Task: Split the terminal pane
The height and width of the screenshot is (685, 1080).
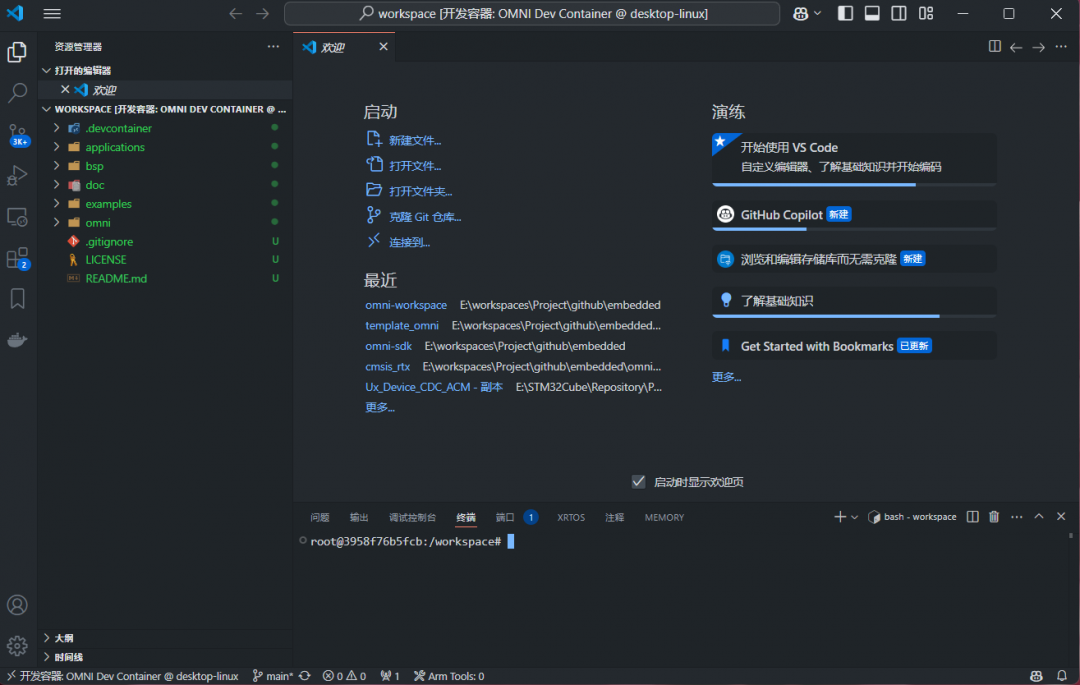Action: [973, 517]
